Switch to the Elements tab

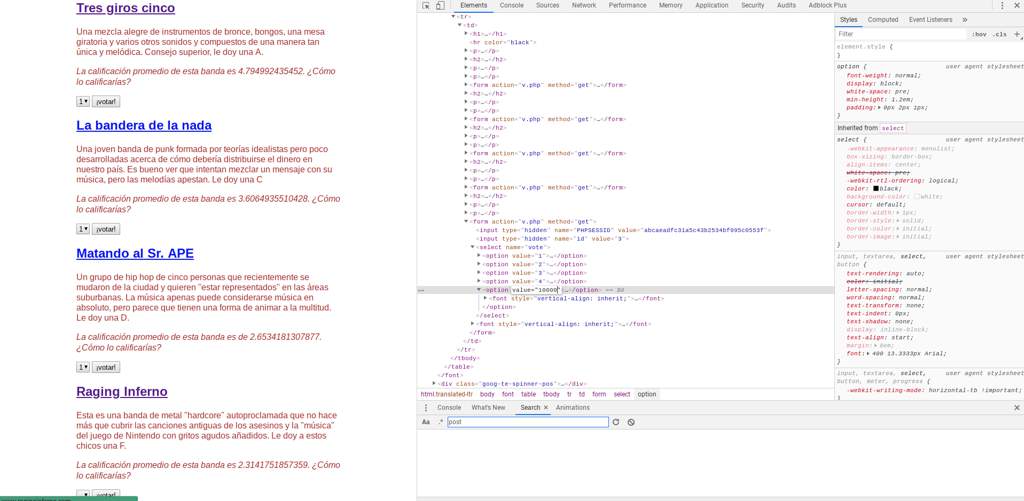473,5
